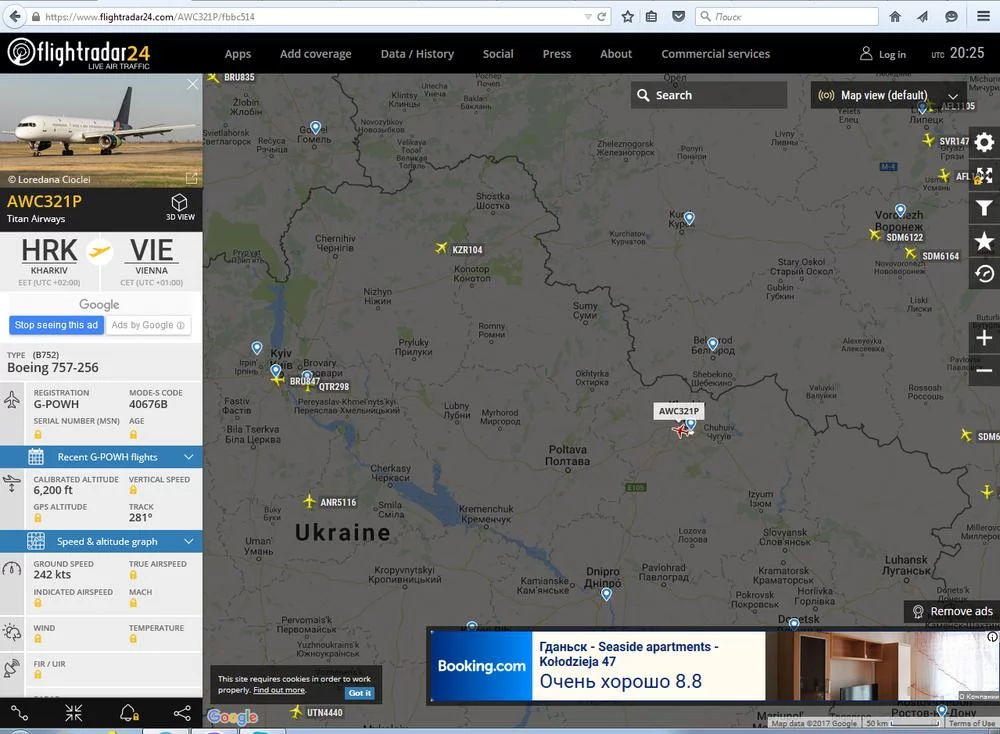1000x734 pixels.
Task: Open the Data / History menu
Action: [x=417, y=54]
